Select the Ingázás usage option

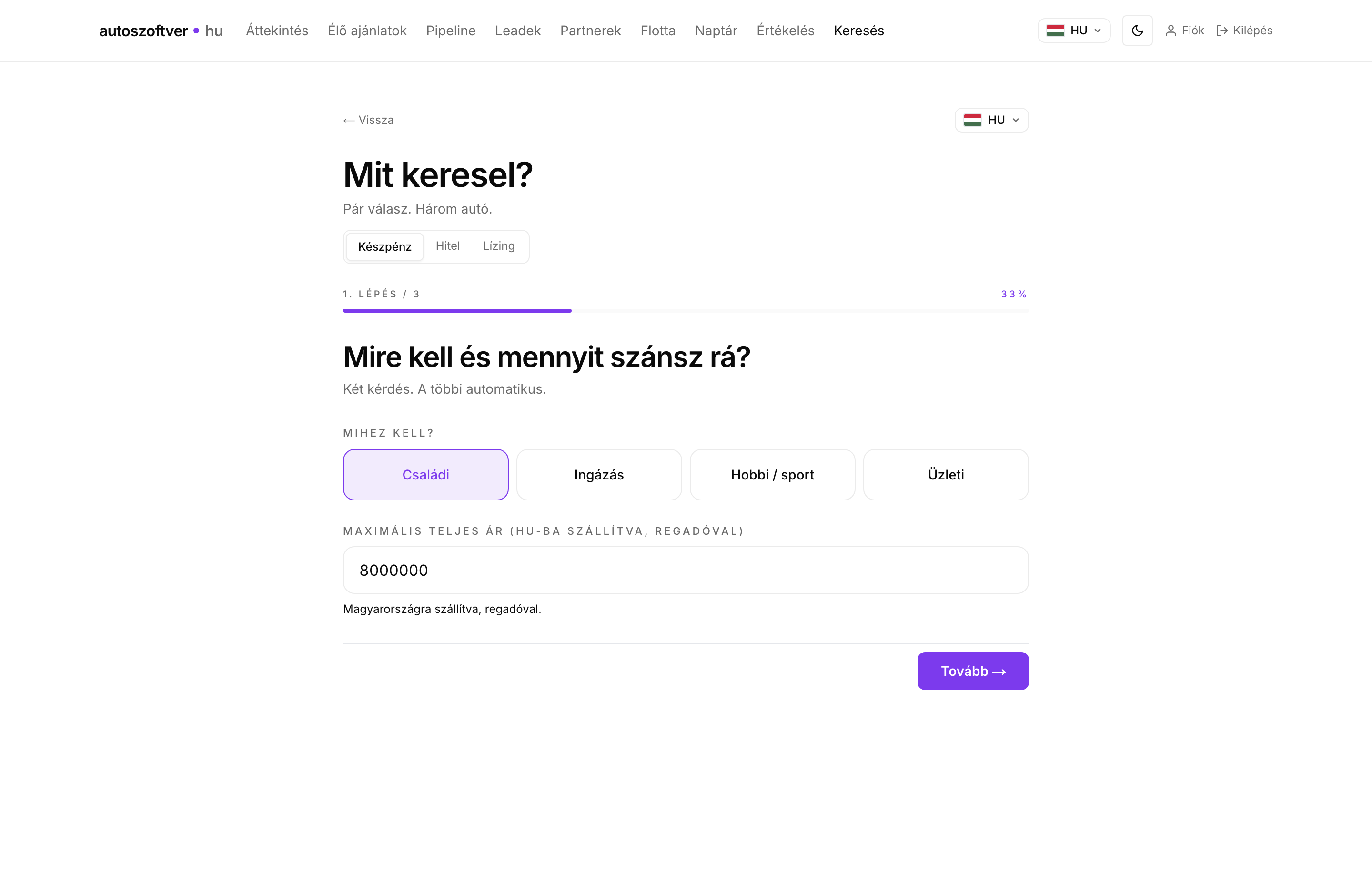pos(599,474)
